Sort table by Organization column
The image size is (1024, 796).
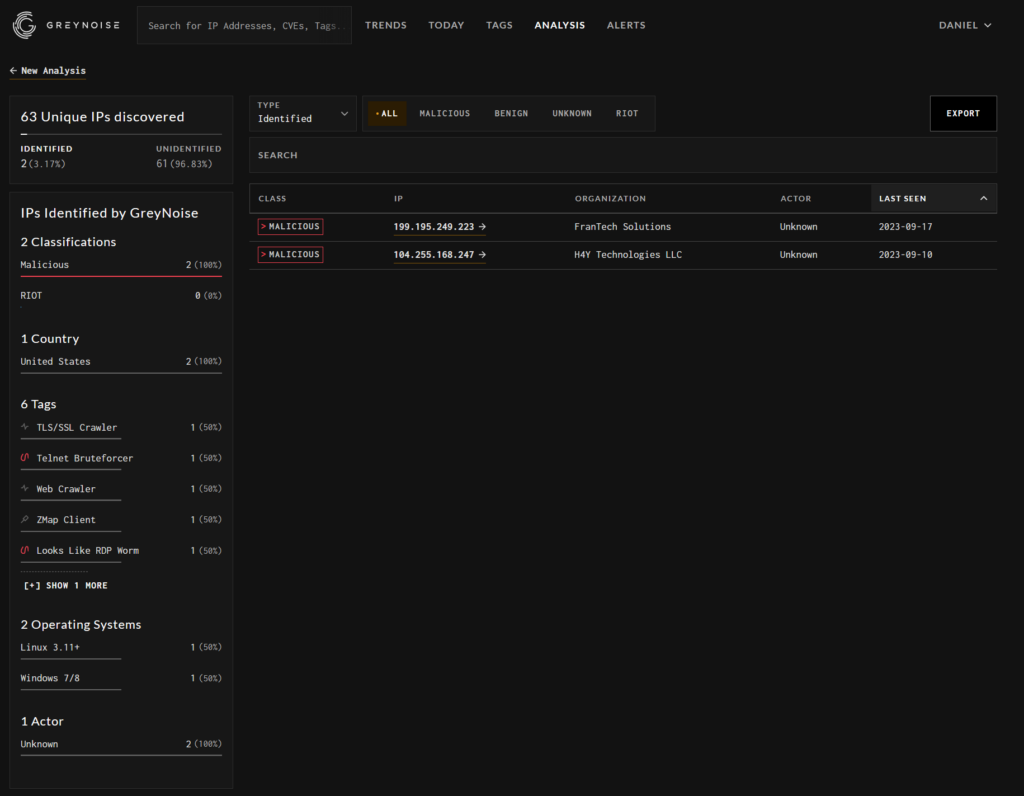coord(610,199)
